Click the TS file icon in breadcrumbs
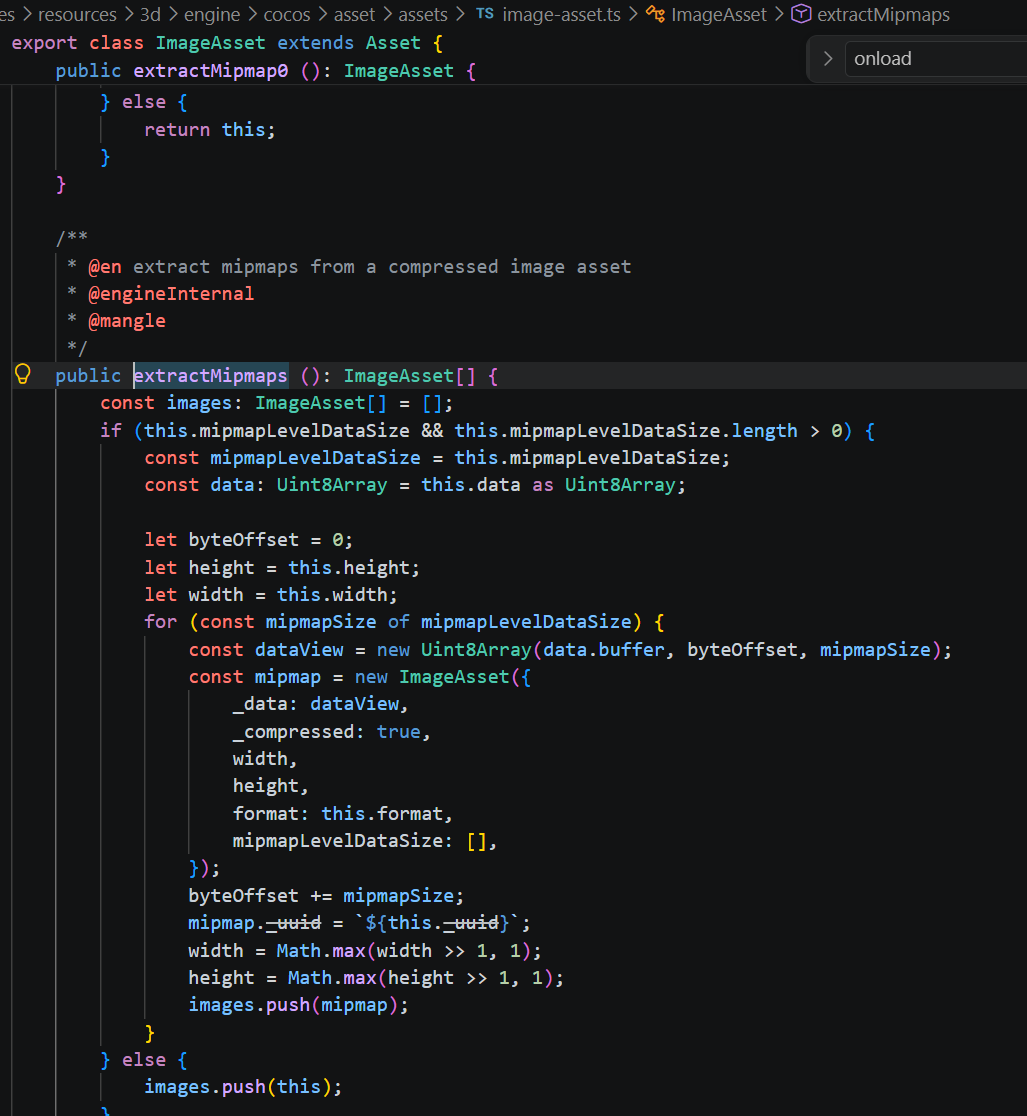Screen dimensions: 1027x1116 pyautogui.click(x=485, y=14)
